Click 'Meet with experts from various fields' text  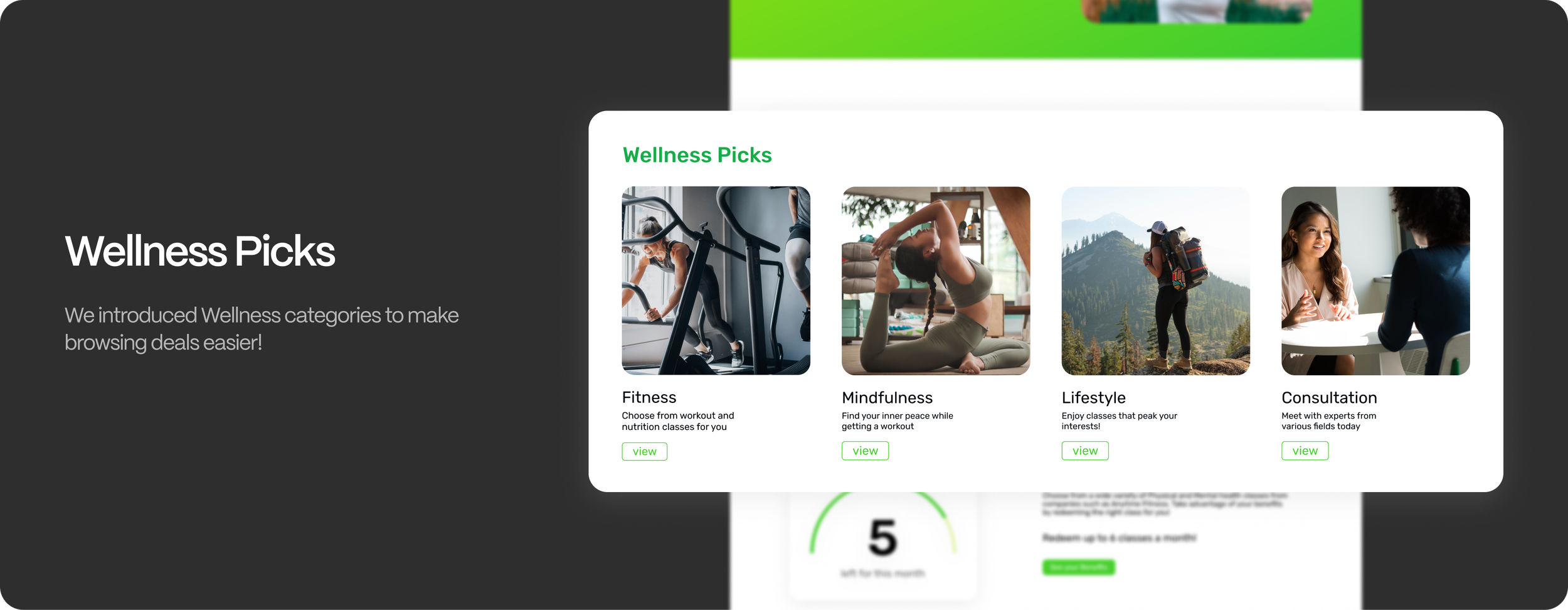pos(1328,421)
